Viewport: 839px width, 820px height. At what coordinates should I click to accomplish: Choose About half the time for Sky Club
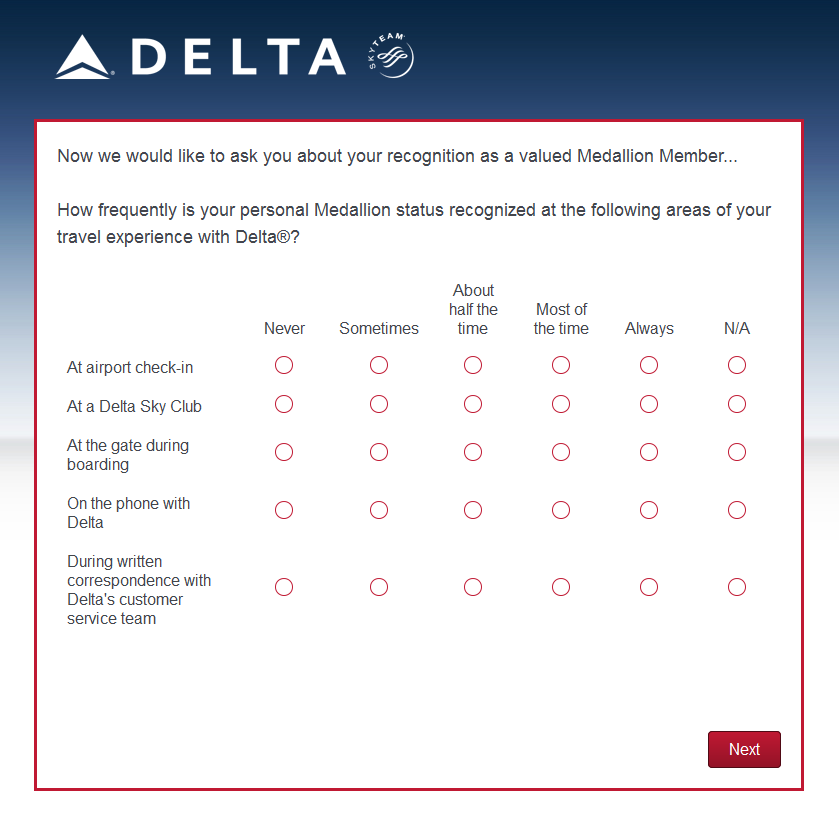tap(473, 405)
